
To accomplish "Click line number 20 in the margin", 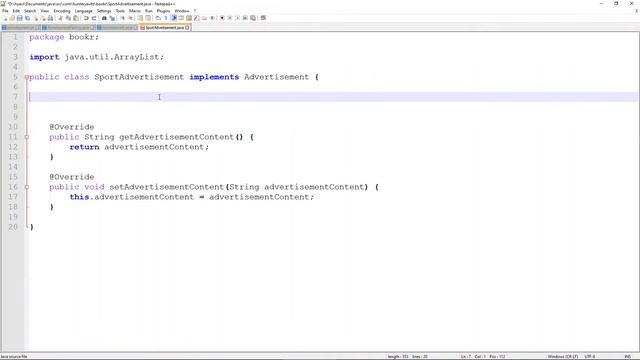I will pyautogui.click(x=13, y=227).
